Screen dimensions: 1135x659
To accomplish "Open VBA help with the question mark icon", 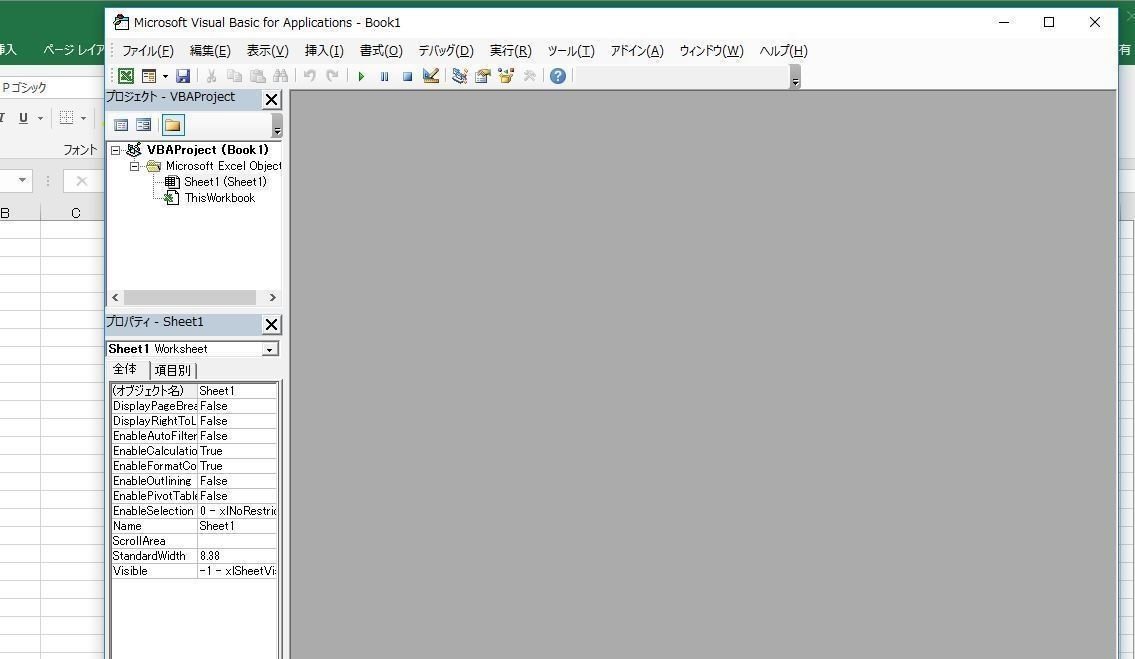I will coord(557,75).
